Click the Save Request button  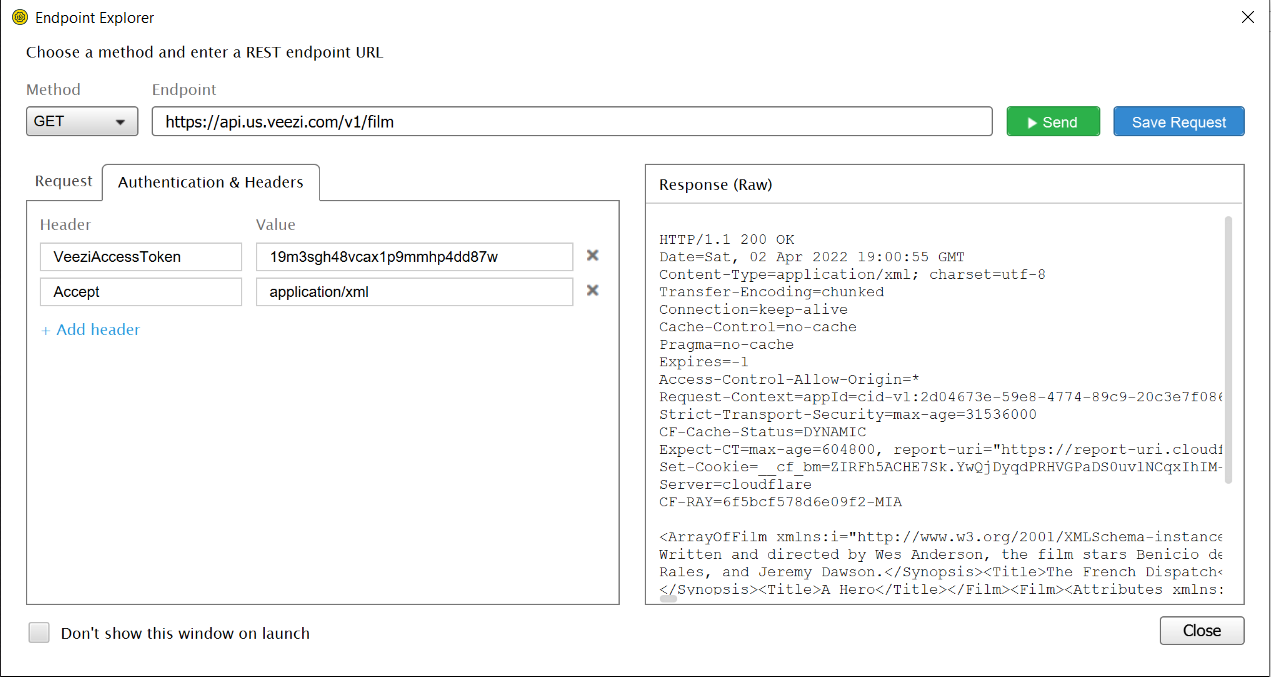(x=1178, y=122)
